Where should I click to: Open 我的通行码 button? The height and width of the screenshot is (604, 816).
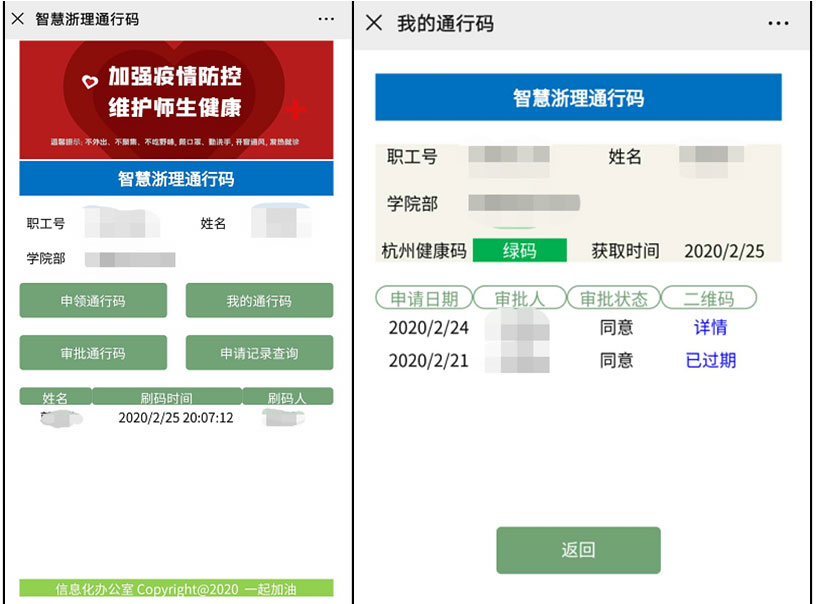pos(259,301)
